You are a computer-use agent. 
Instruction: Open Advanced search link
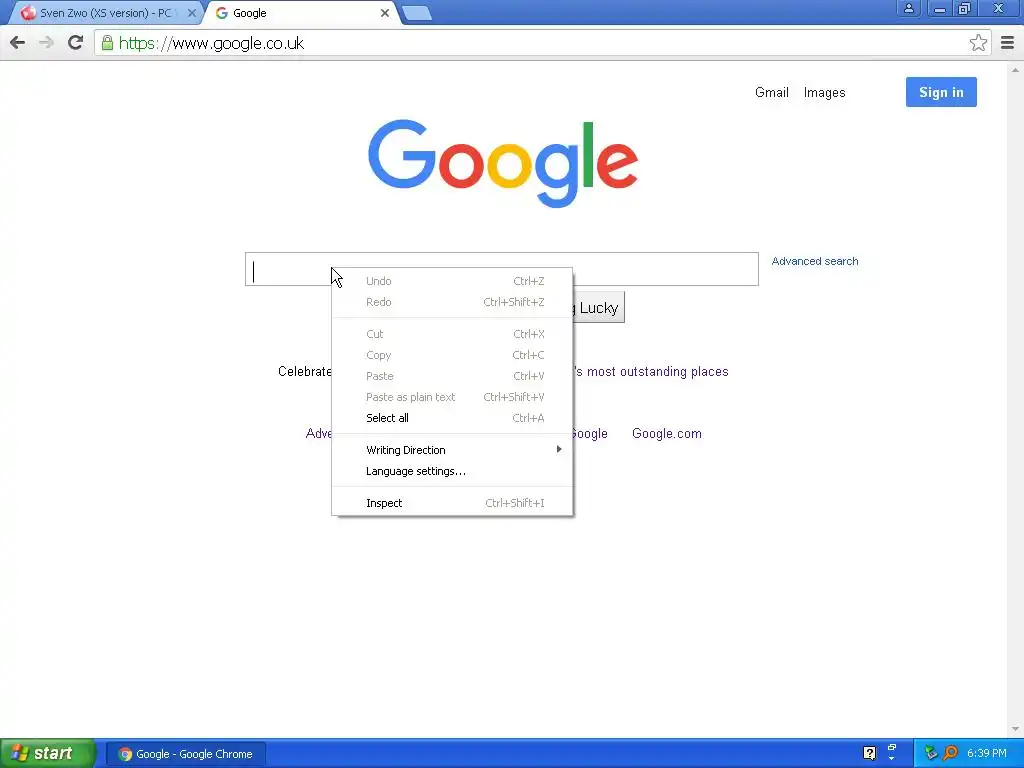[814, 261]
